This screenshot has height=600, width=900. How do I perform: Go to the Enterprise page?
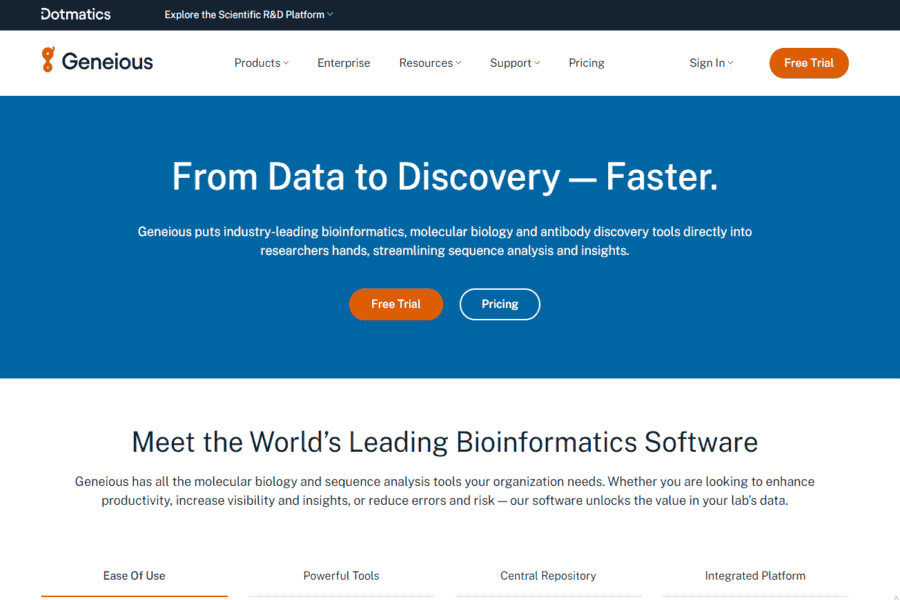343,63
